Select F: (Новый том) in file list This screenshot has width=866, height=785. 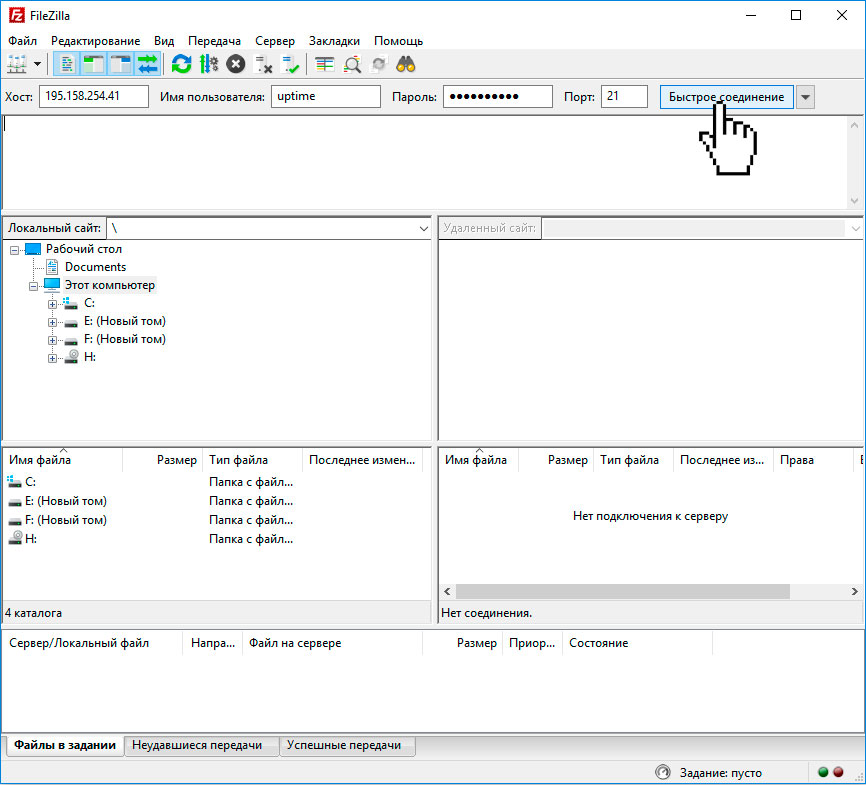tap(66, 520)
